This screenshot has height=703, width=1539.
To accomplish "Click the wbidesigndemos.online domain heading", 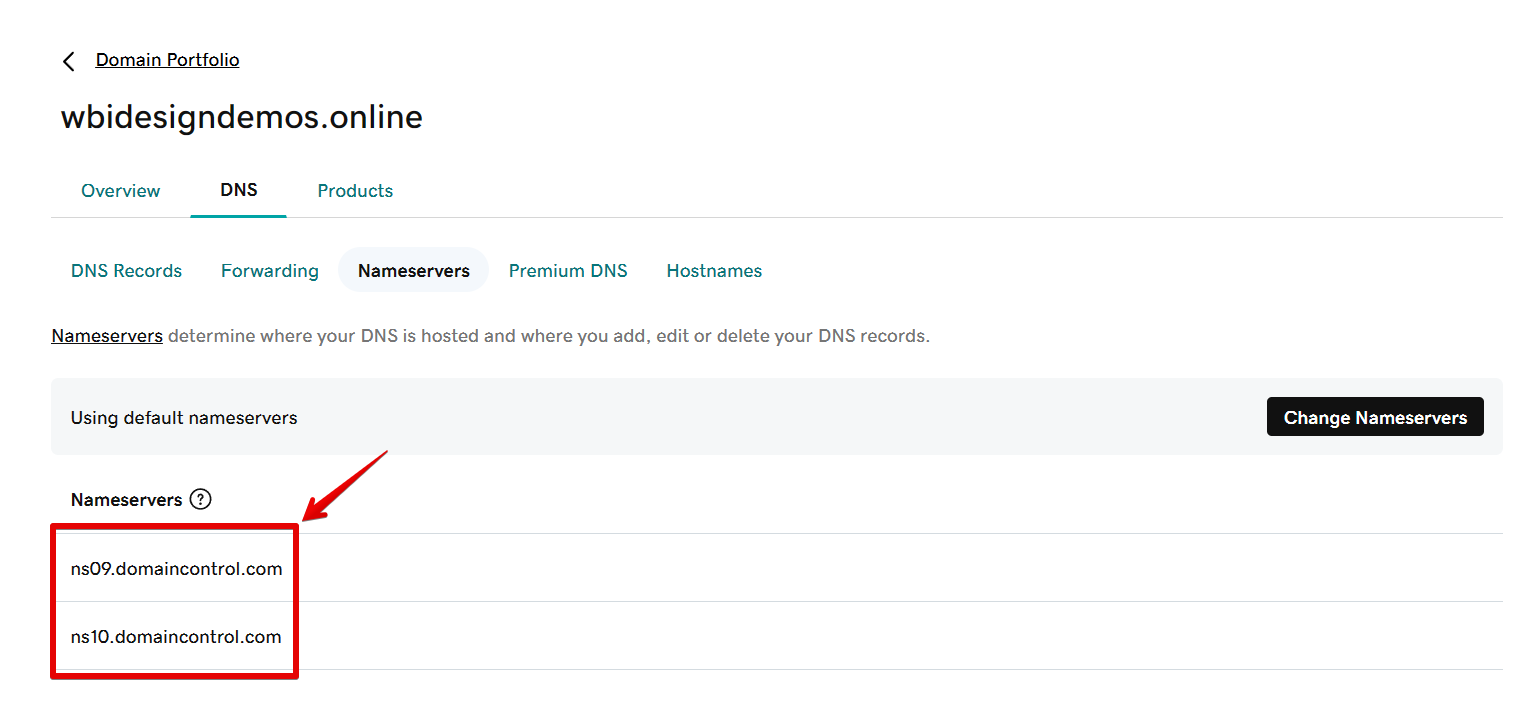I will click(241, 117).
